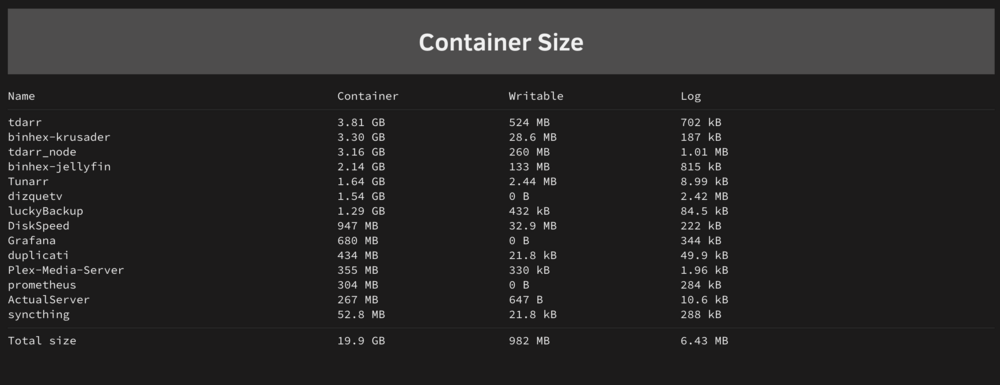
Task: Click the DiskSpeed container name
Action: 38,226
